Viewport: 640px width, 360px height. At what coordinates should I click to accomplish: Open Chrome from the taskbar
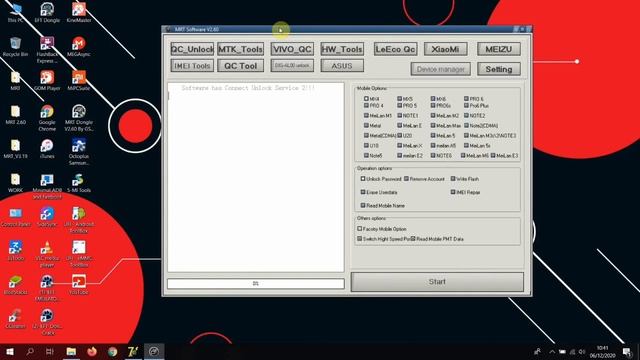(113, 351)
